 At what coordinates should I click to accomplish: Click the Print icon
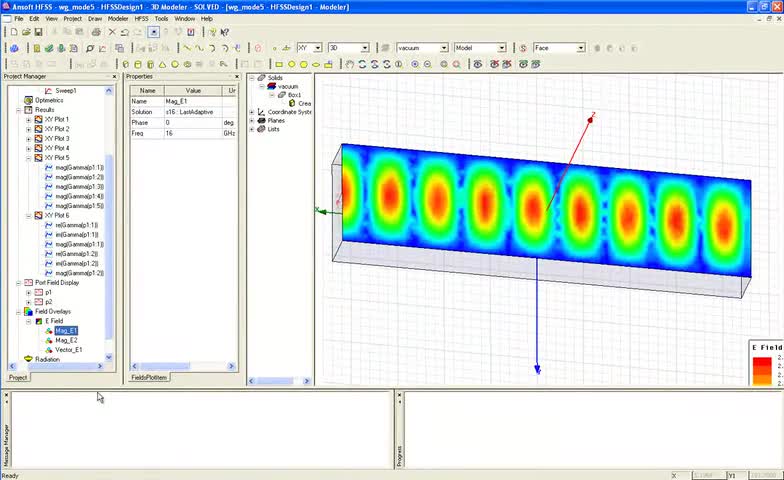96,32
